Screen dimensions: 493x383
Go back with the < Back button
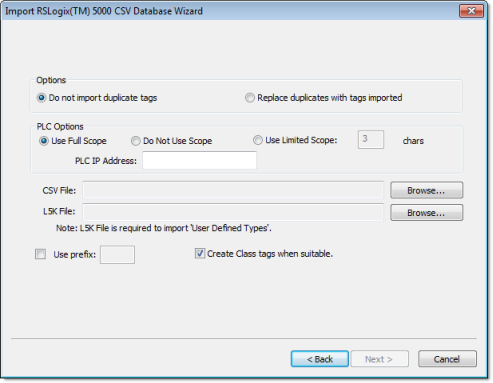(x=320, y=359)
